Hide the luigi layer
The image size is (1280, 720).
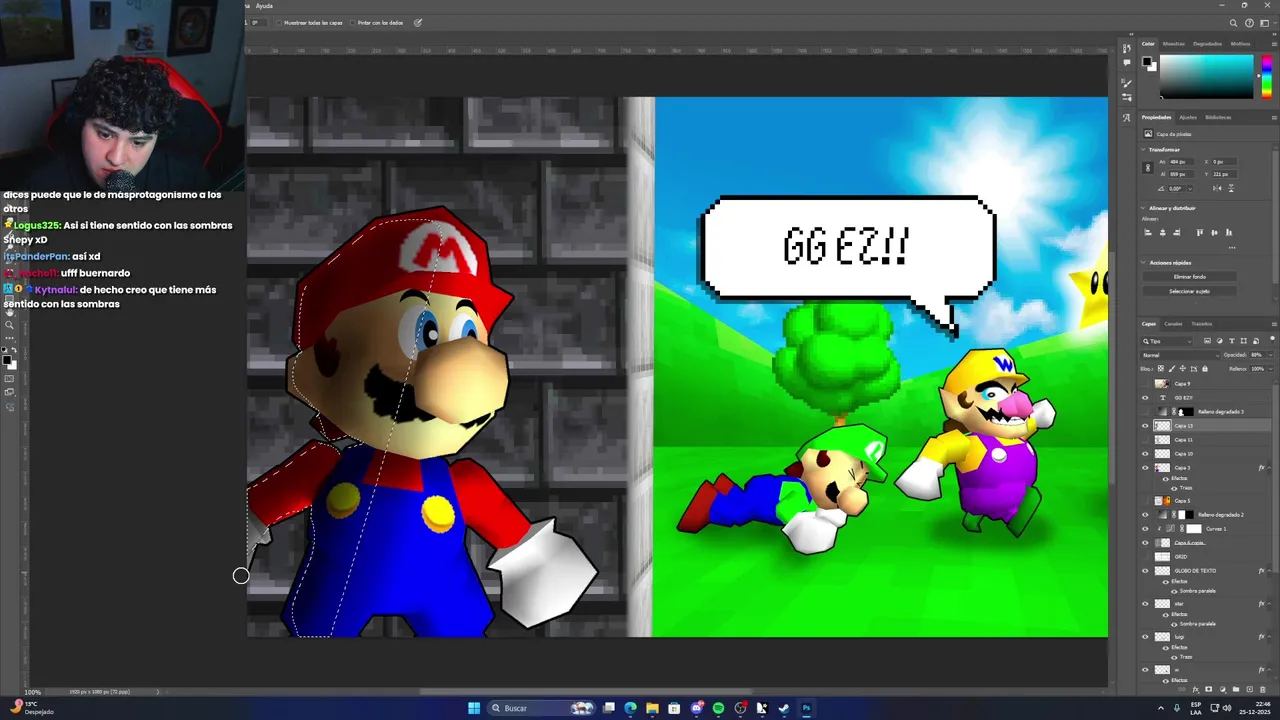[1145, 636]
